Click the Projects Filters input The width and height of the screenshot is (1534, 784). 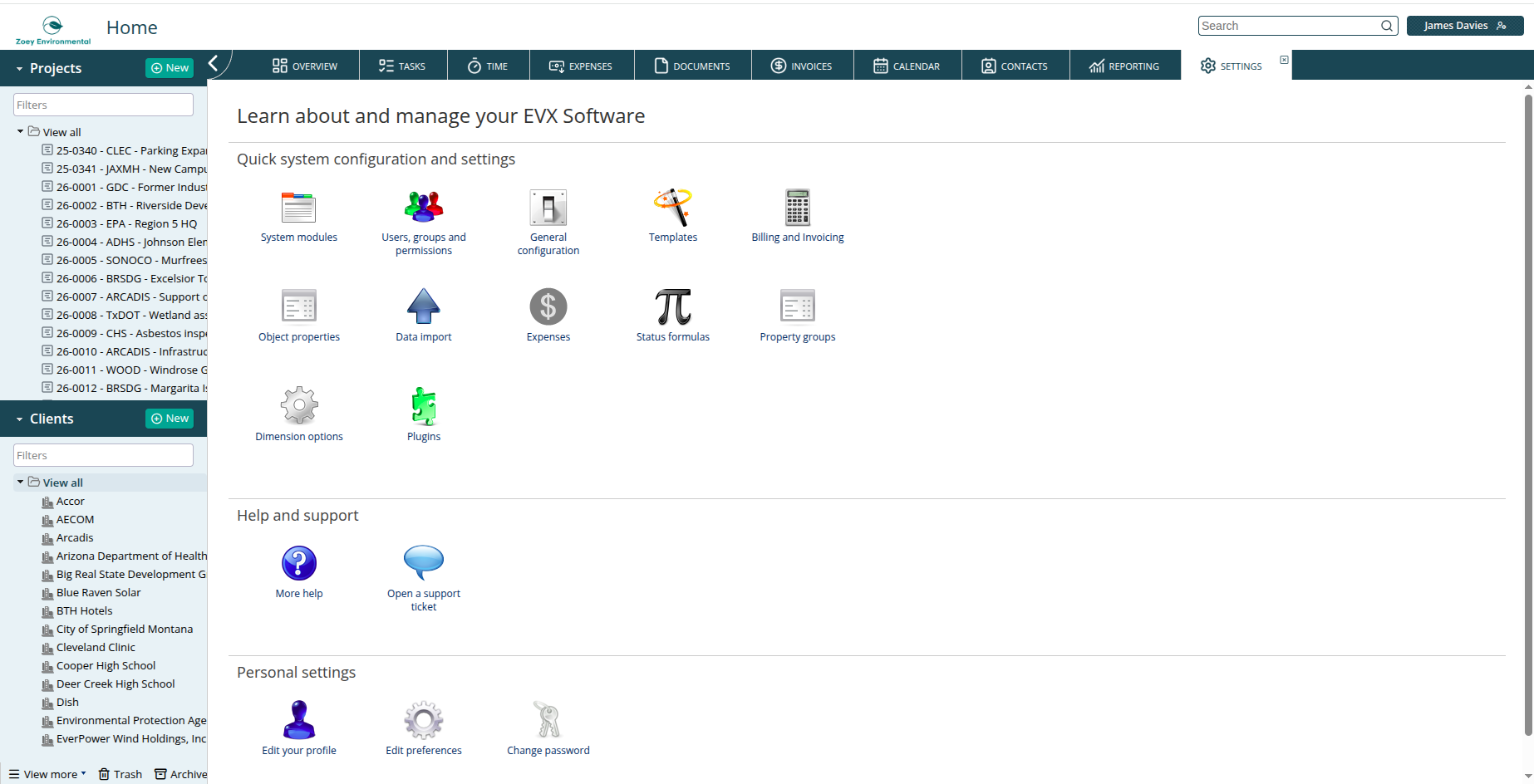click(104, 105)
